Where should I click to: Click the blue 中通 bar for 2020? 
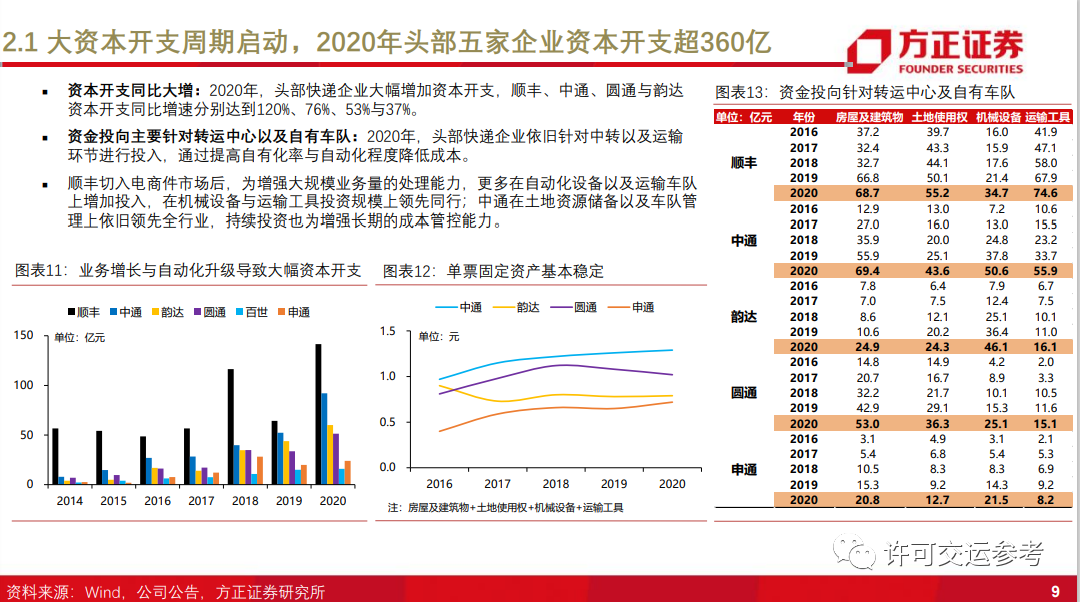coord(324,439)
